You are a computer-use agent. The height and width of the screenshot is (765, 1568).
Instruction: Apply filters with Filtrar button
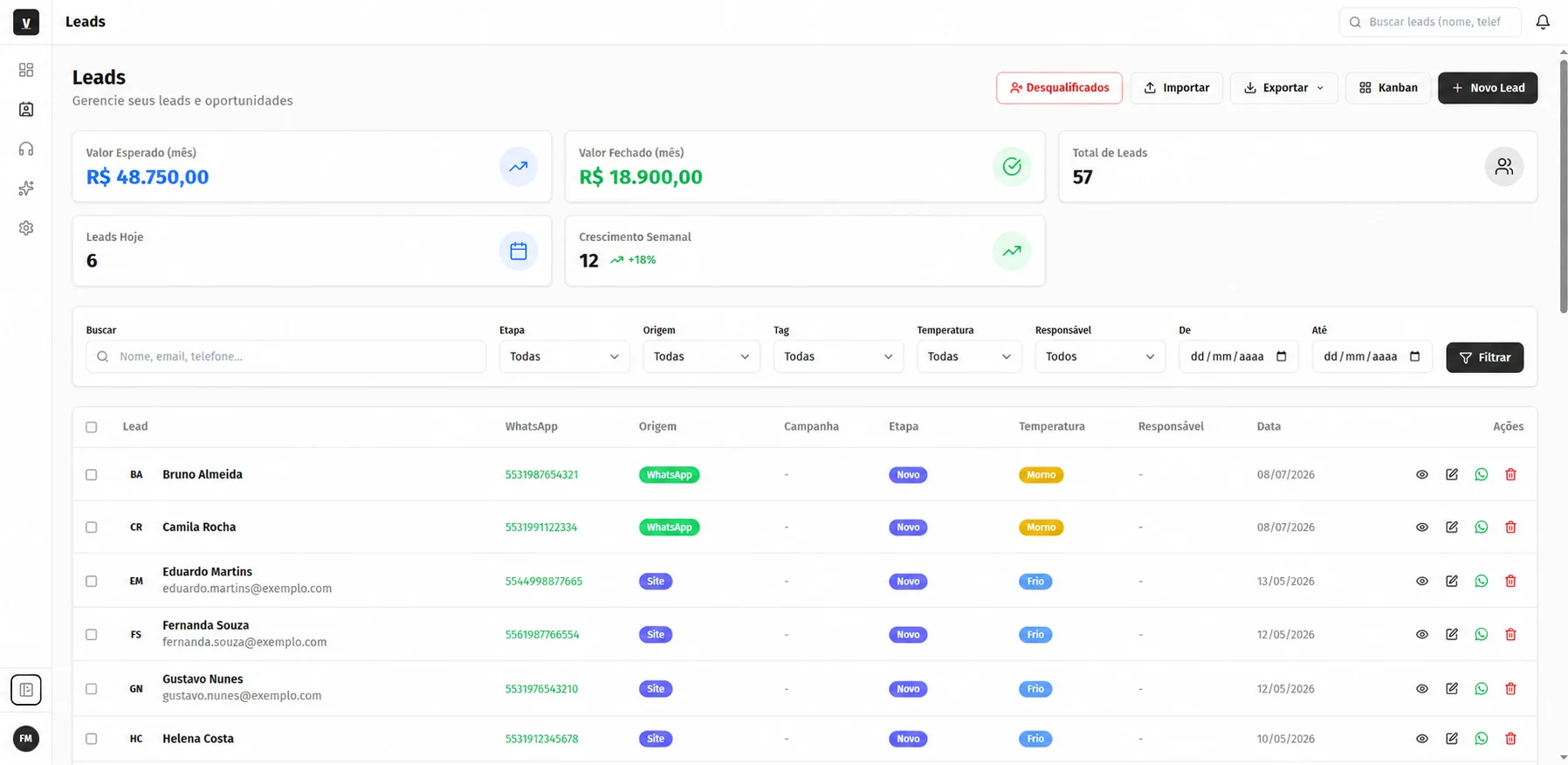tap(1484, 357)
